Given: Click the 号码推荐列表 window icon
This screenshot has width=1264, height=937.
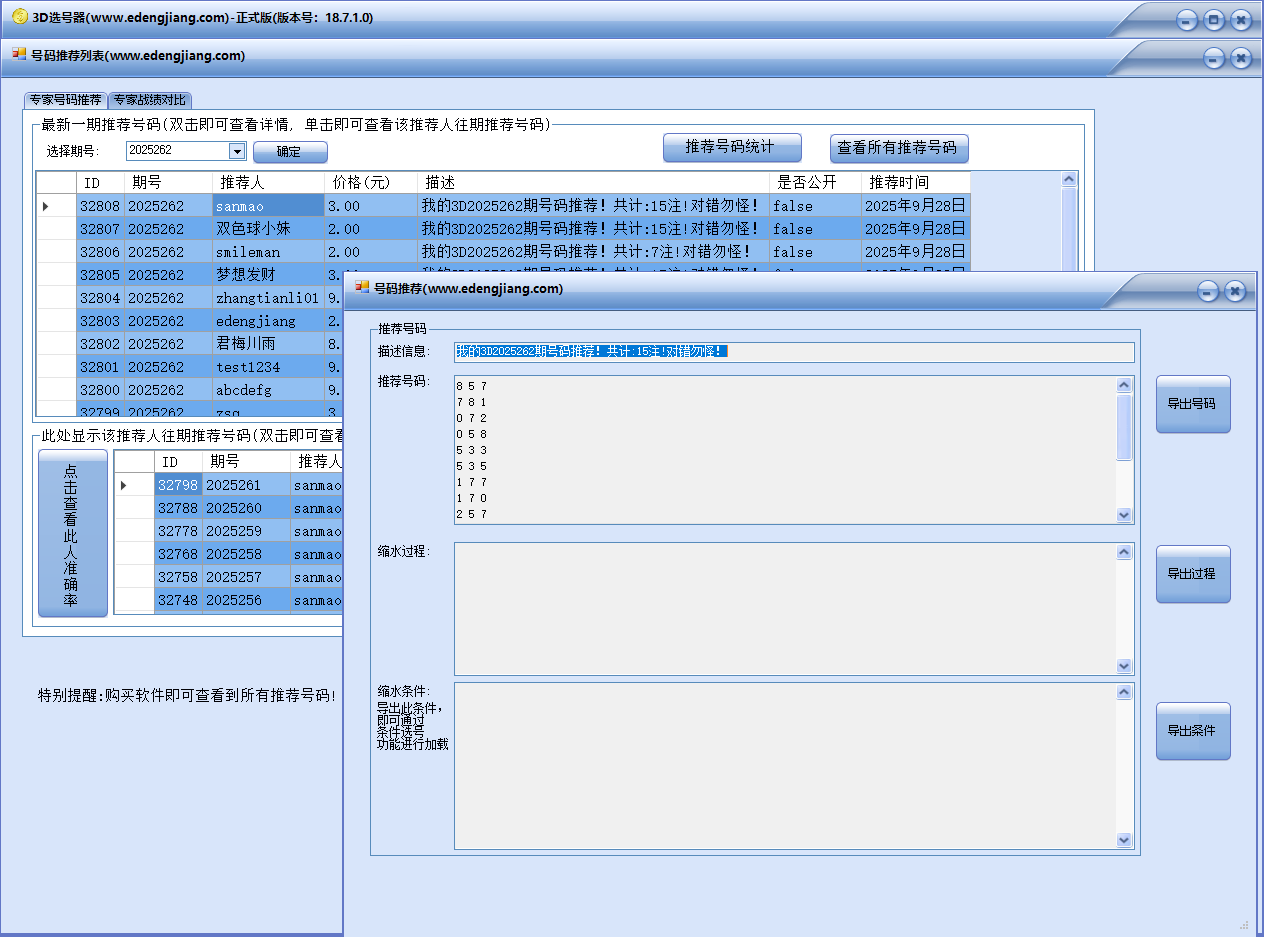Looking at the screenshot, I should point(19,55).
